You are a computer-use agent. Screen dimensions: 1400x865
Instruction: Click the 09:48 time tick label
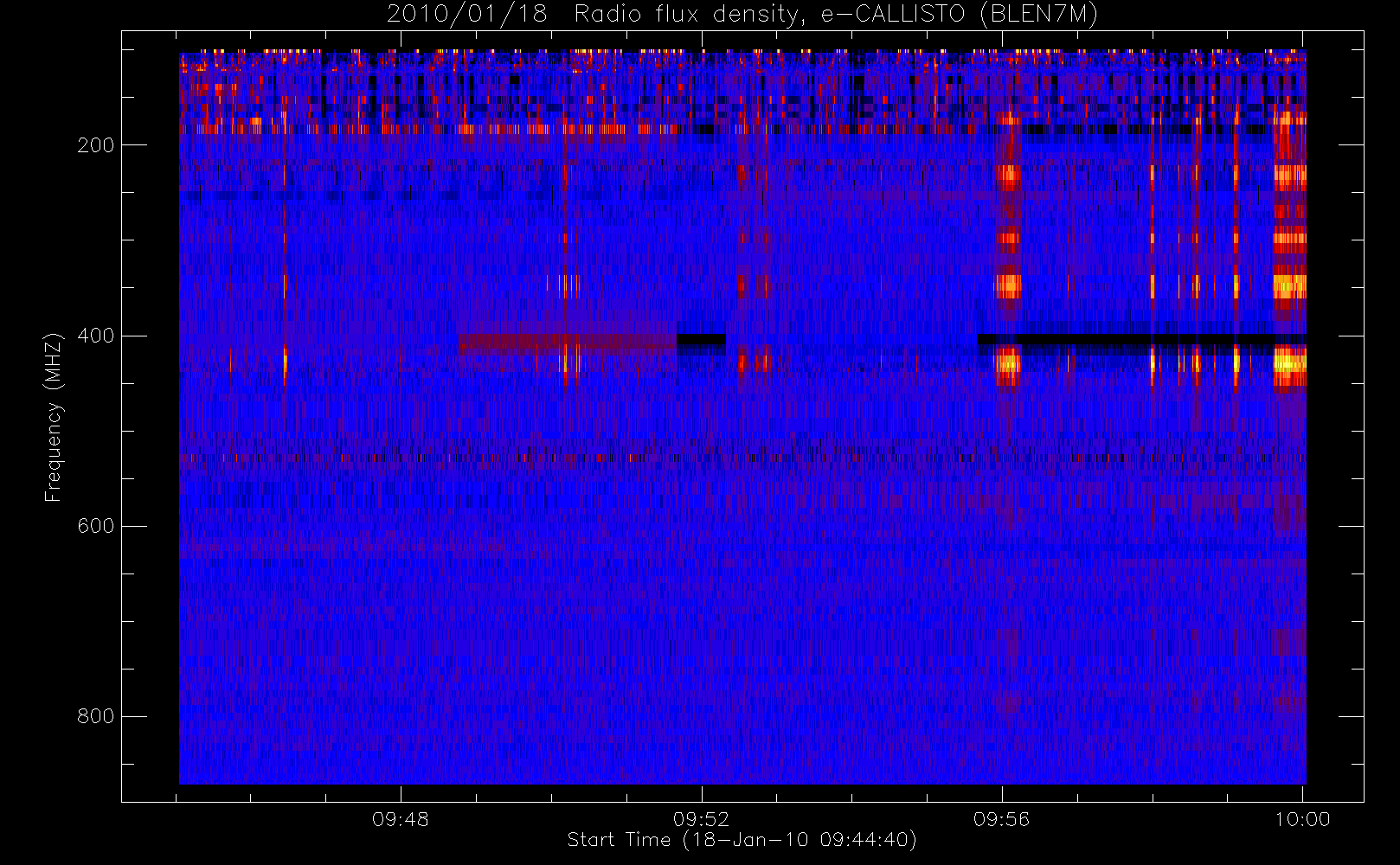401,819
